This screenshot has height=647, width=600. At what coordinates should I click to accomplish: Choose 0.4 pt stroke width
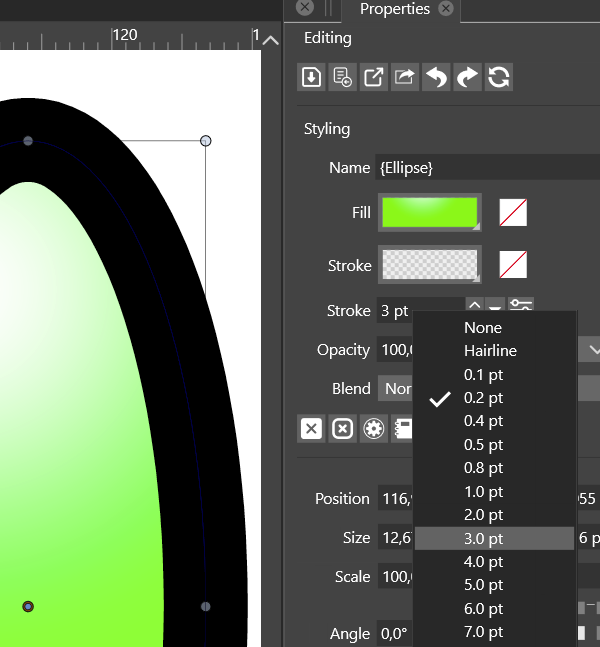pyautogui.click(x=494, y=421)
